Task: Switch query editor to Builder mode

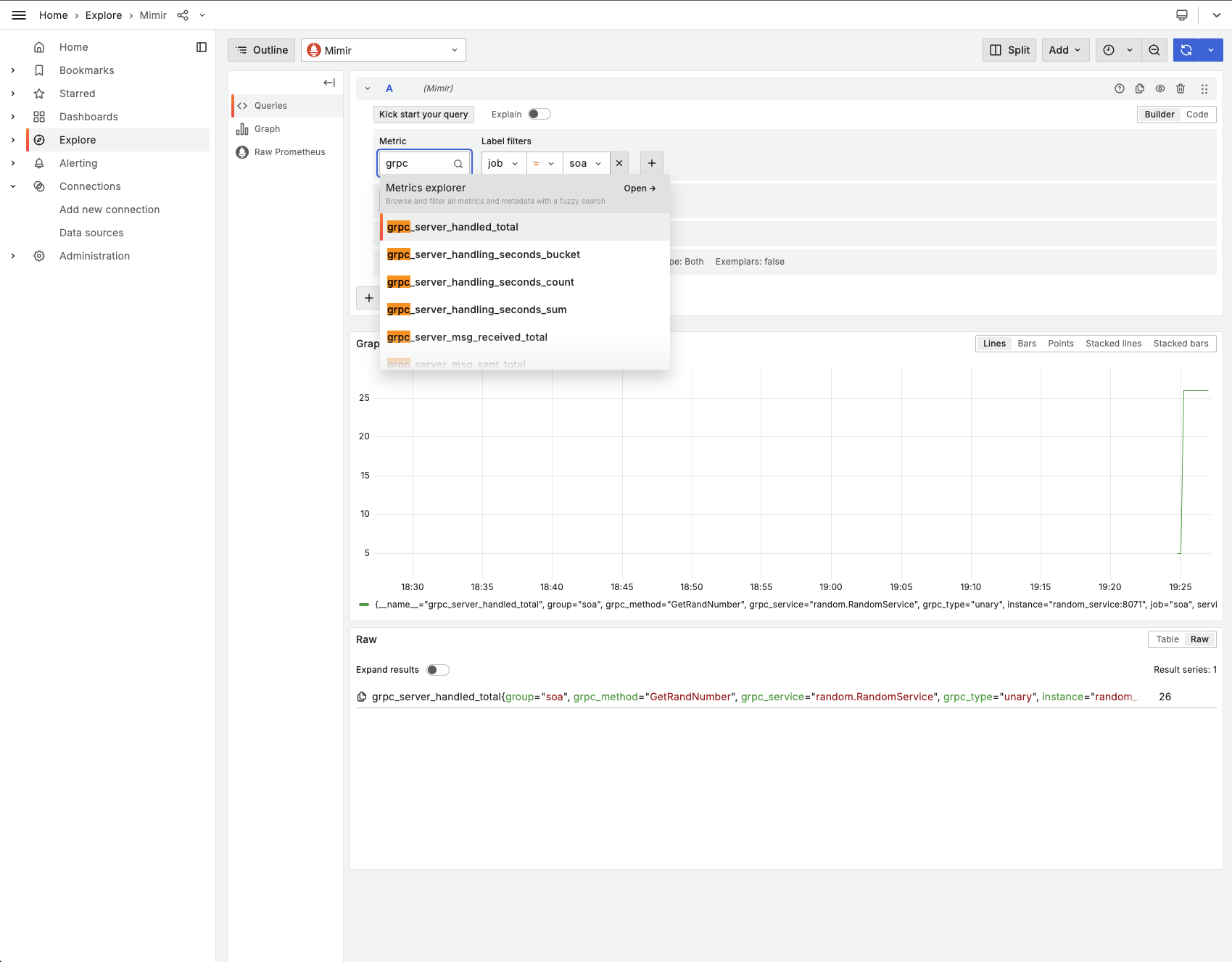Action: (x=1159, y=115)
